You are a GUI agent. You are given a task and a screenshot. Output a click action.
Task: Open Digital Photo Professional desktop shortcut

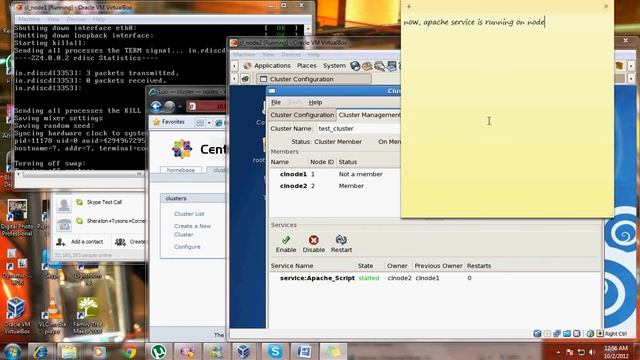(x=17, y=218)
